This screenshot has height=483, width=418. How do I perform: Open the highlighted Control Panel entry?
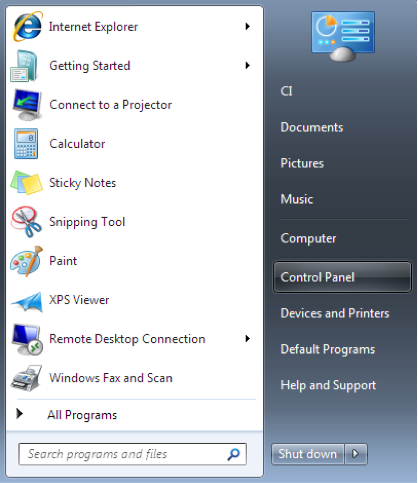[342, 277]
